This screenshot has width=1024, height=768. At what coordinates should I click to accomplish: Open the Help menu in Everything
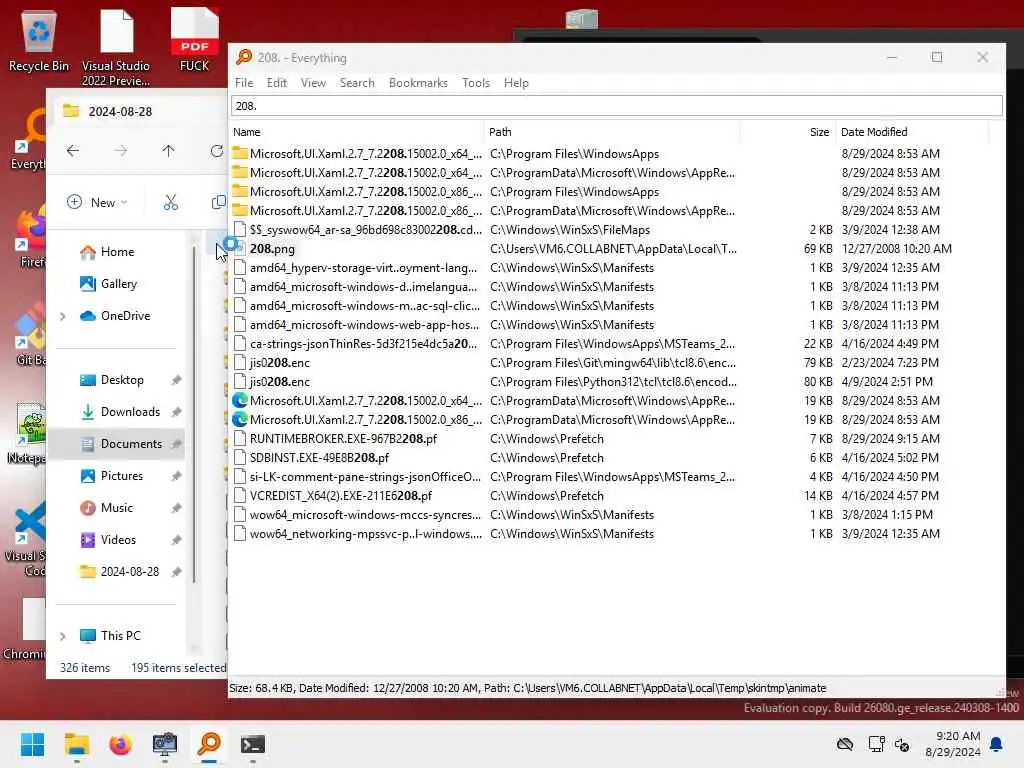tap(516, 83)
